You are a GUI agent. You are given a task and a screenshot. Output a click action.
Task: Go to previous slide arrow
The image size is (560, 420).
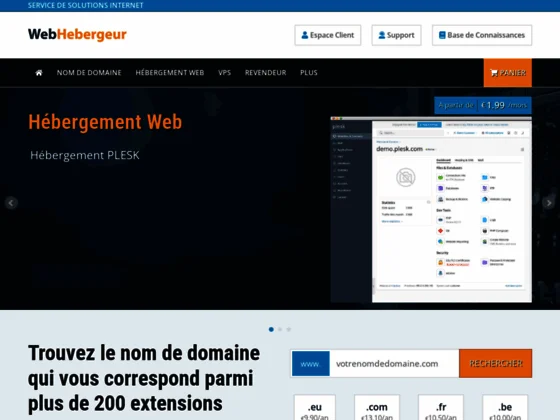click(11, 203)
